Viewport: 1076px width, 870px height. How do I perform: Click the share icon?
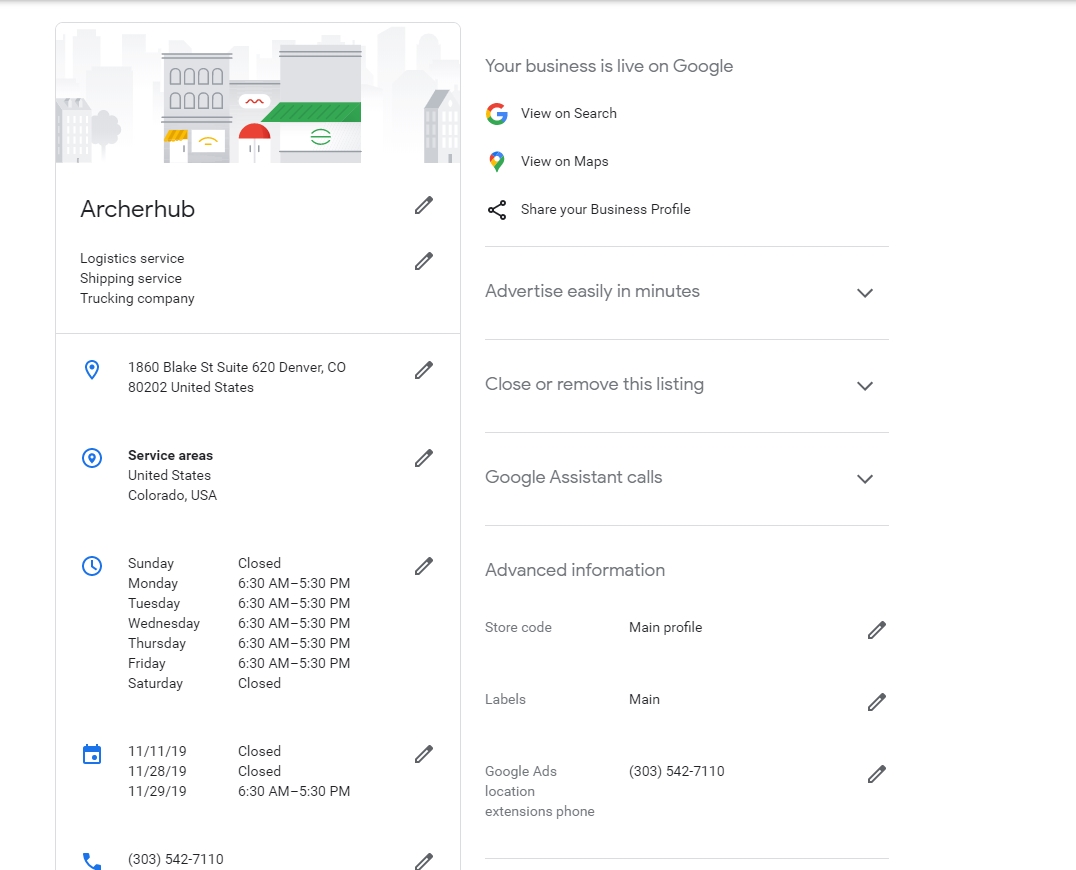point(497,210)
